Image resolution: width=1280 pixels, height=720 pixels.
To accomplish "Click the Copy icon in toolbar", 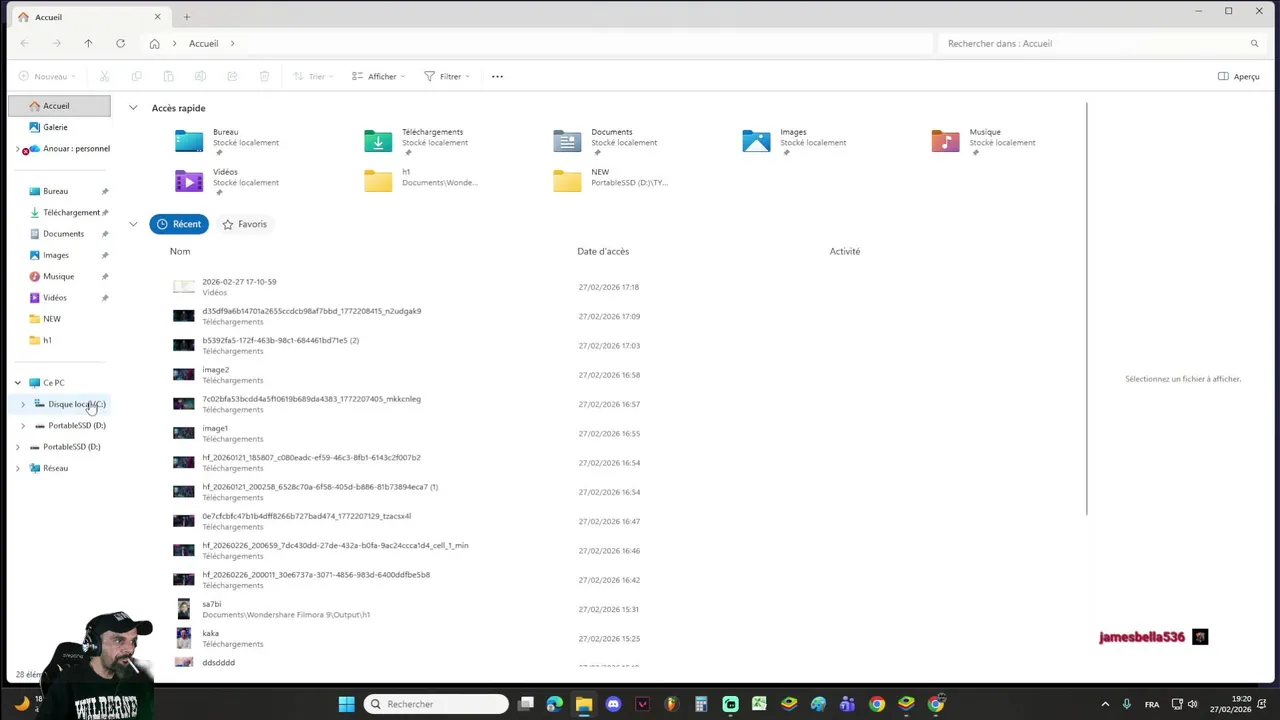I will tap(136, 76).
